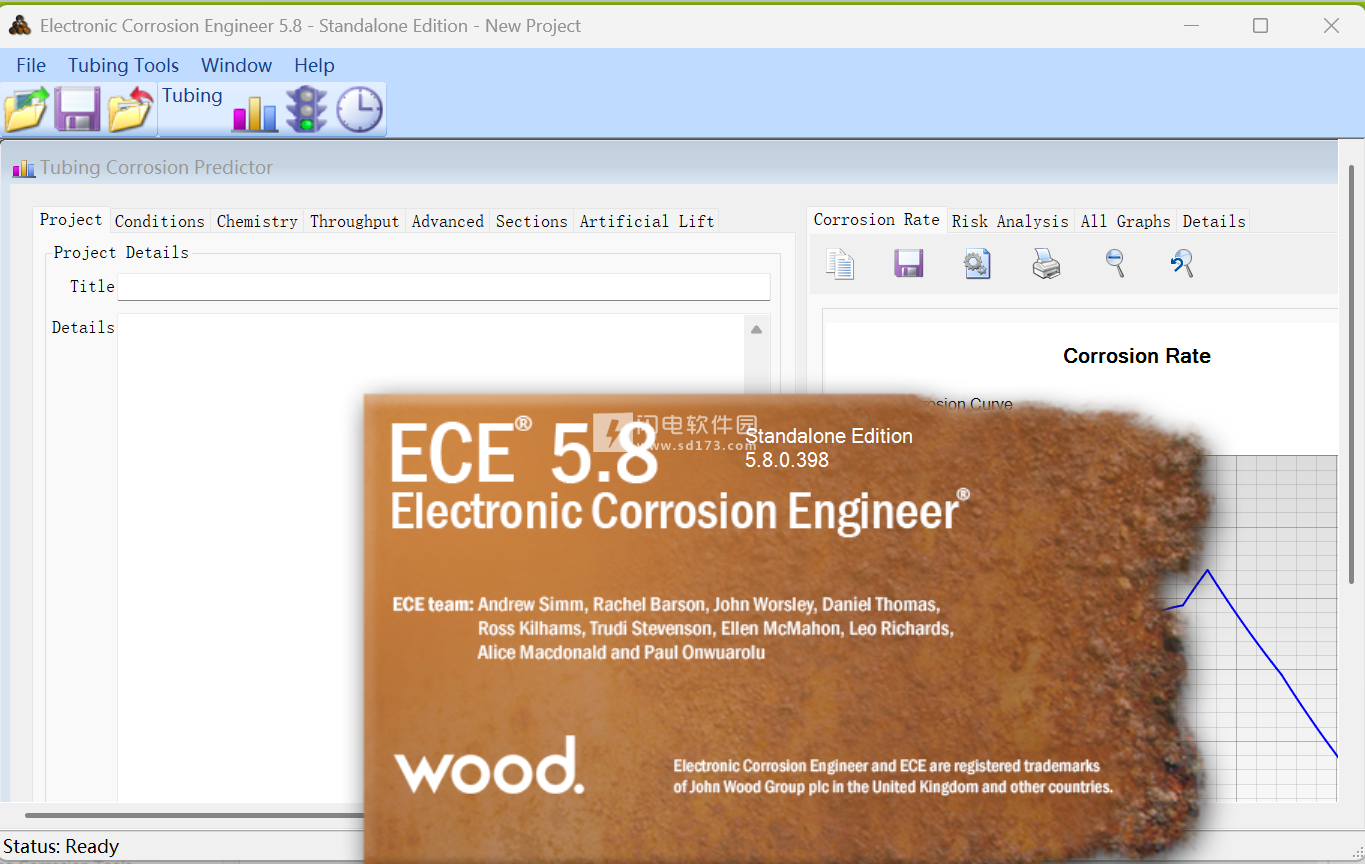Image resolution: width=1365 pixels, height=864 pixels.
Task: Click the clock icon in toolbar
Action: pyautogui.click(x=359, y=110)
